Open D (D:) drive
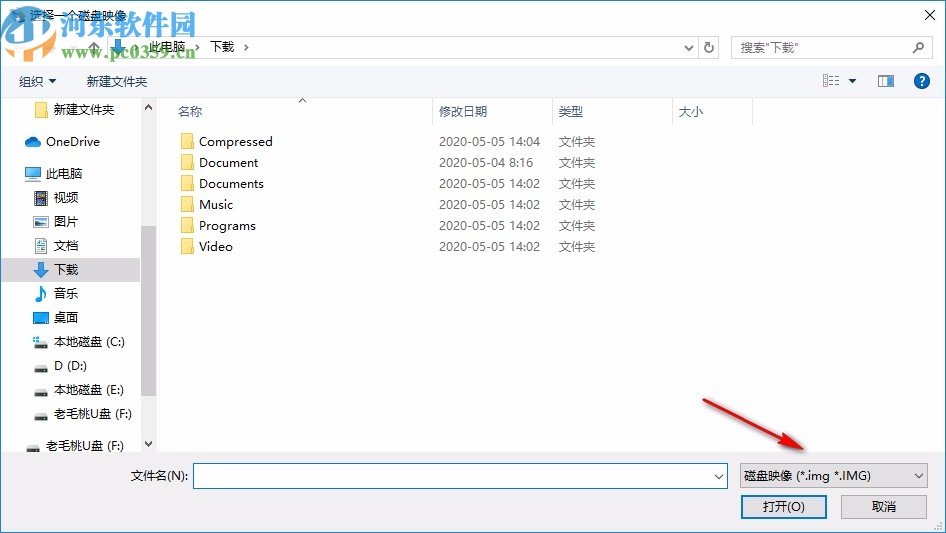 pyautogui.click(x=60, y=366)
